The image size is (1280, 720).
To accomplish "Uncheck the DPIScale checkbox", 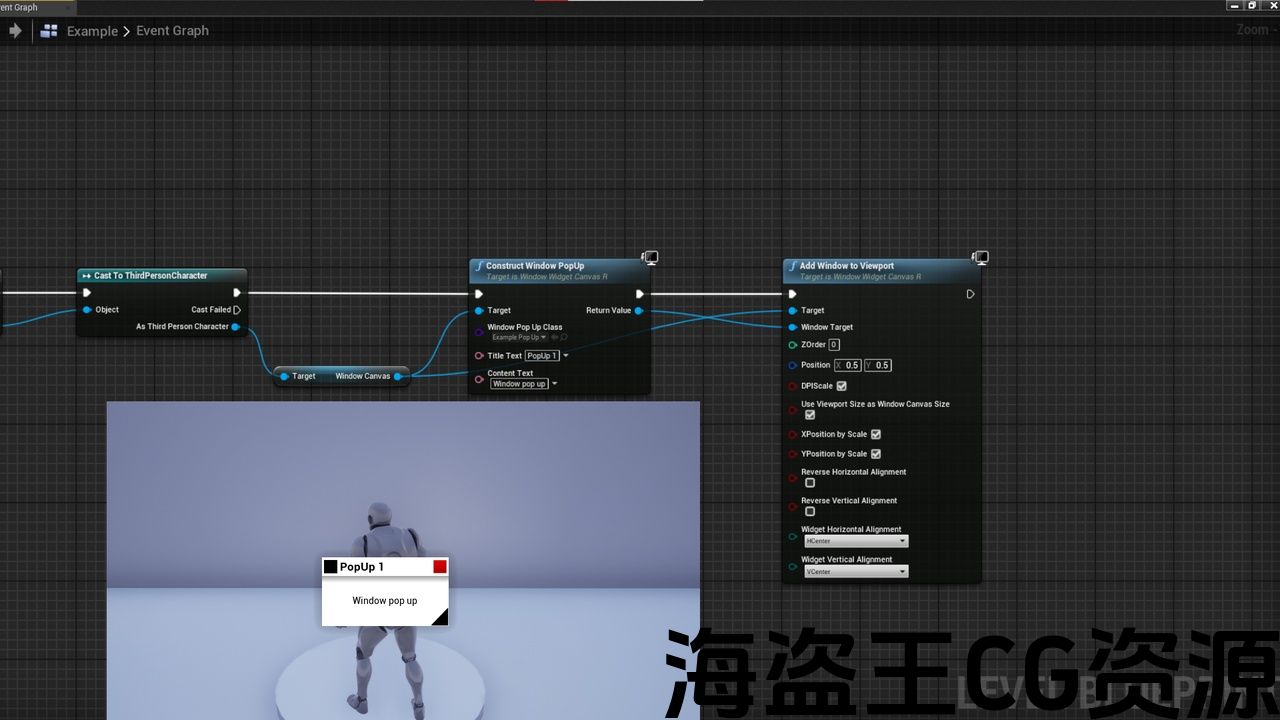I will pos(841,386).
